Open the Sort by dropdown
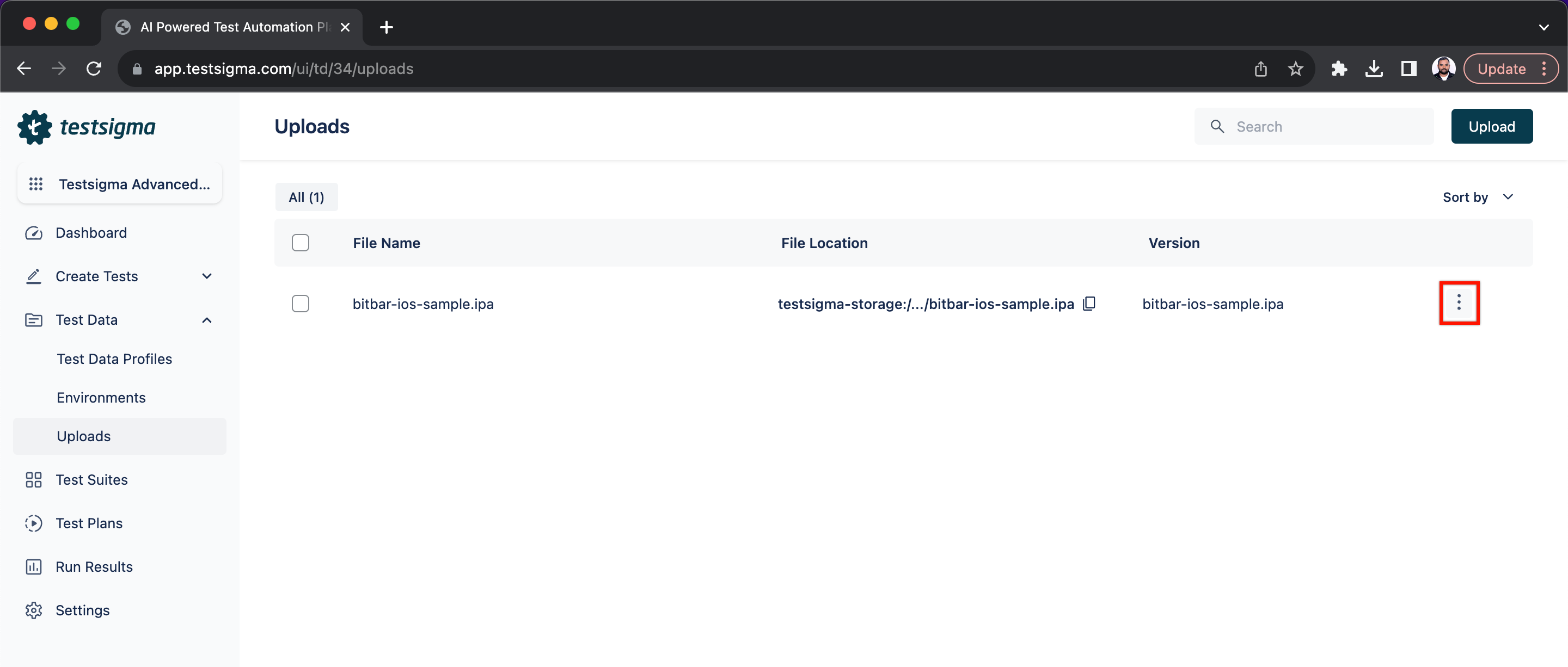This screenshot has height=667, width=1568. point(1477,197)
